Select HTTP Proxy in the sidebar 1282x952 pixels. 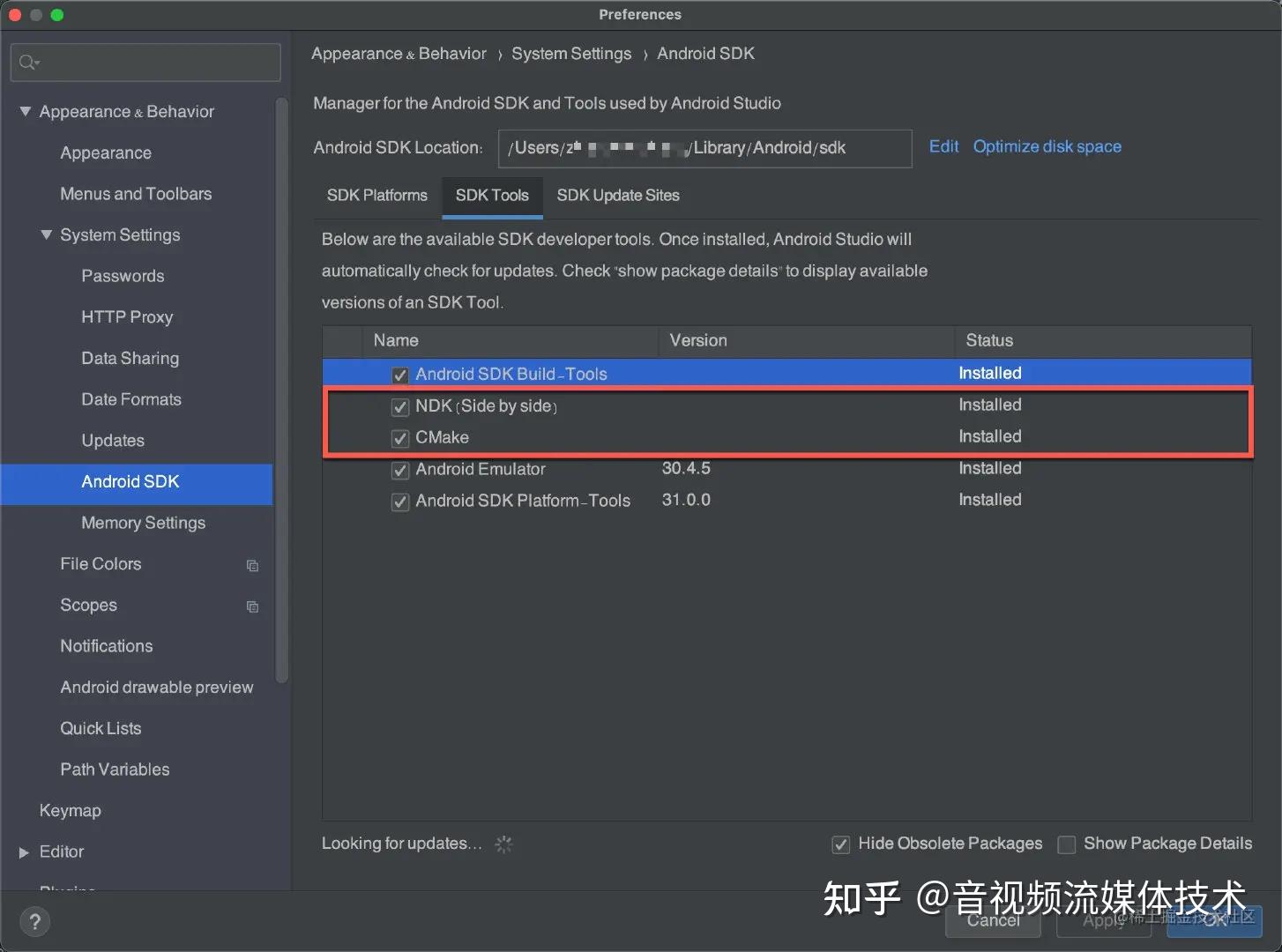point(126,316)
